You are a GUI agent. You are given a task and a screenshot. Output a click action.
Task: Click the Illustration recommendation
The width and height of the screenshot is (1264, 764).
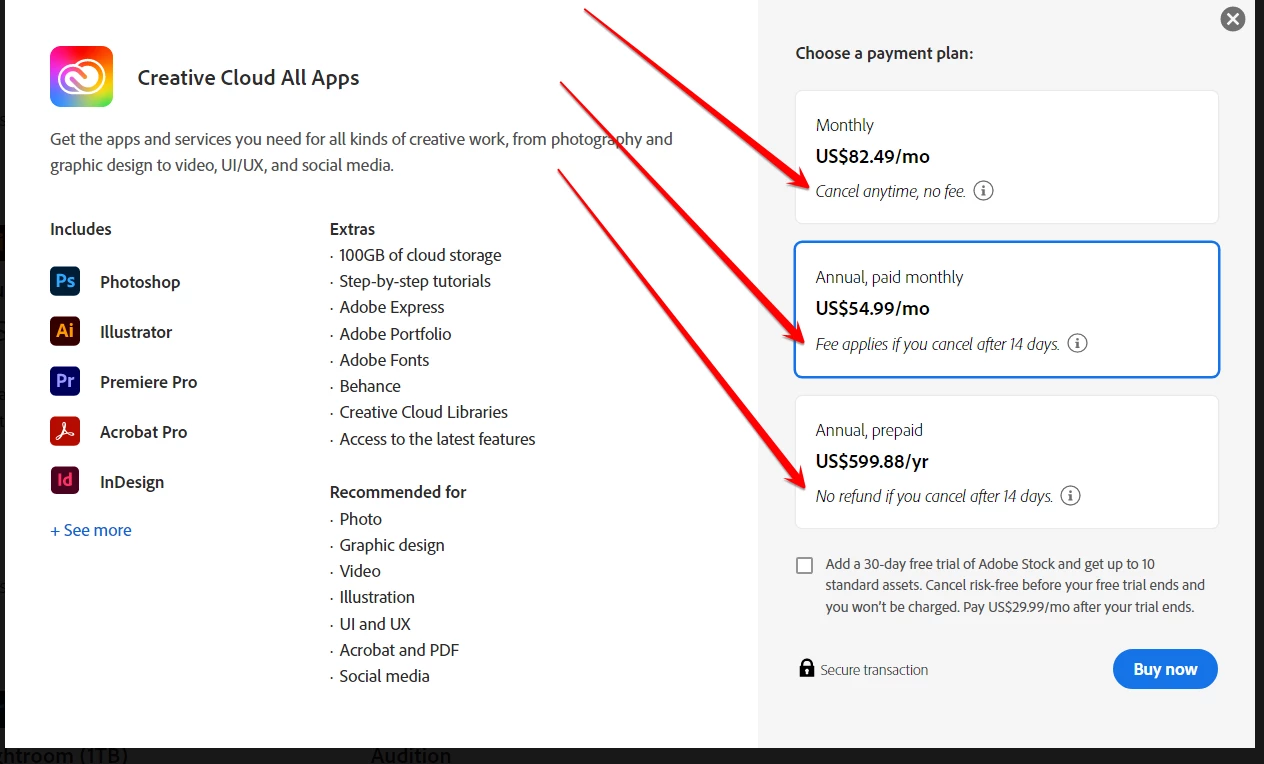coord(377,597)
